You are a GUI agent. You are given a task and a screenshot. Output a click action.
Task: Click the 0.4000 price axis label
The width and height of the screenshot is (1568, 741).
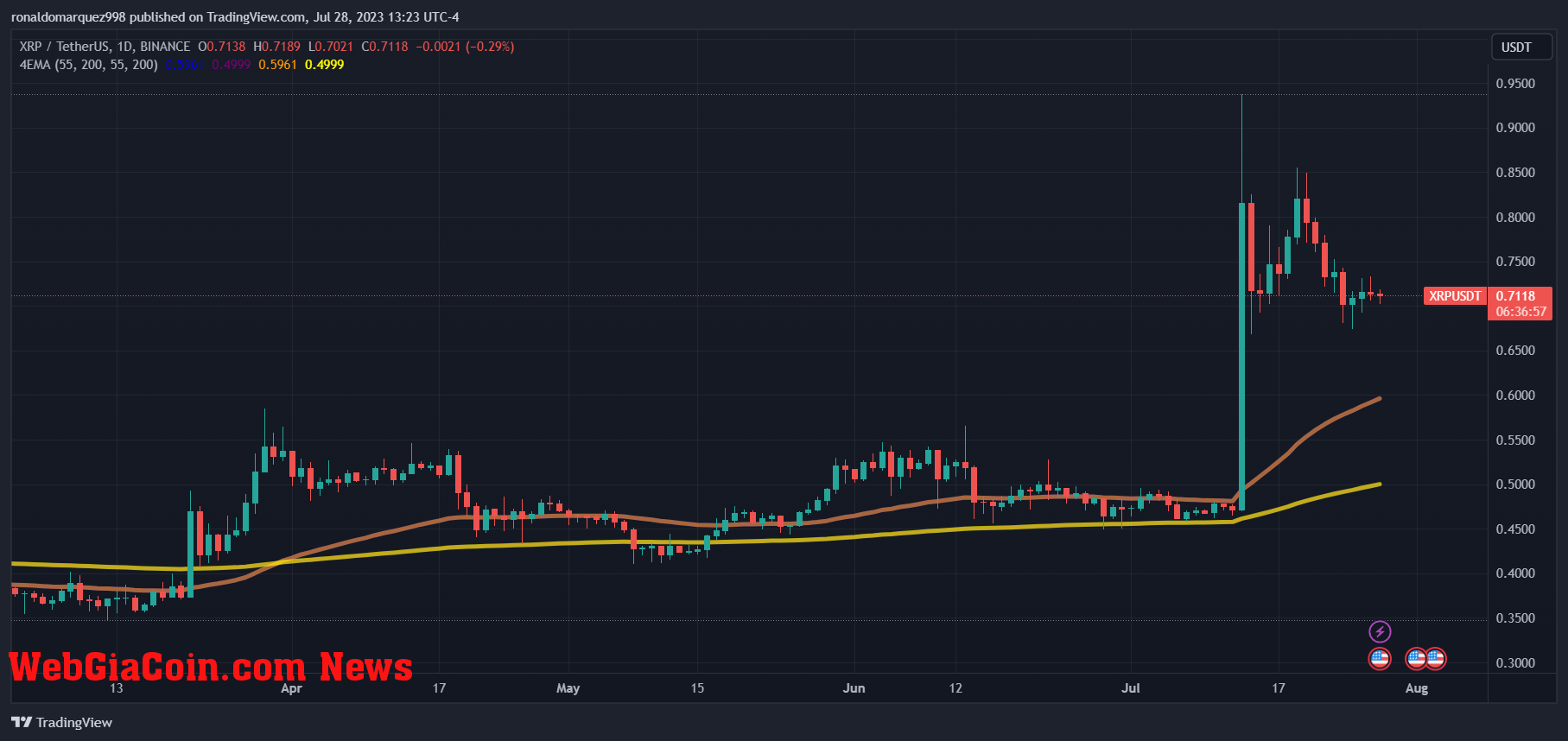(1515, 573)
